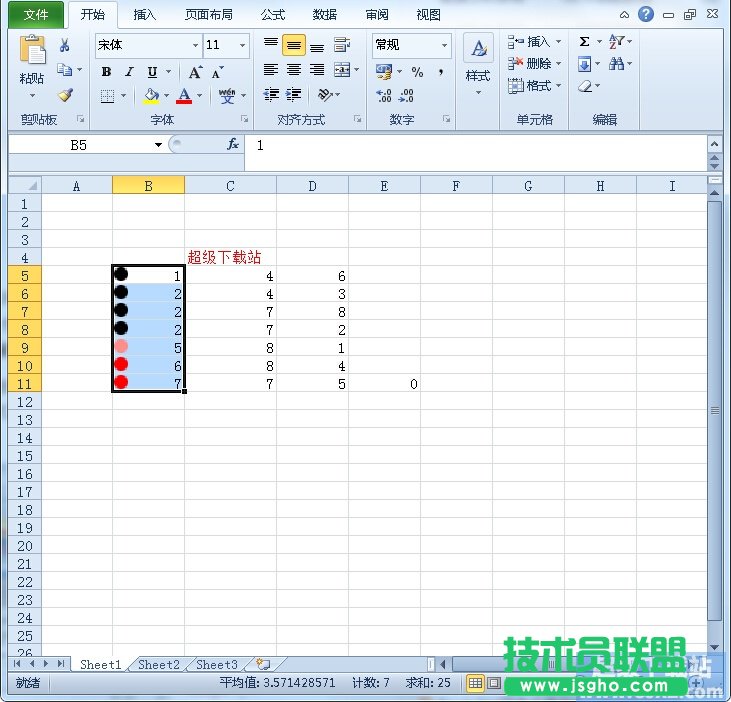Toggle bold formatting
Screen dimensions: 731x702
106,72
